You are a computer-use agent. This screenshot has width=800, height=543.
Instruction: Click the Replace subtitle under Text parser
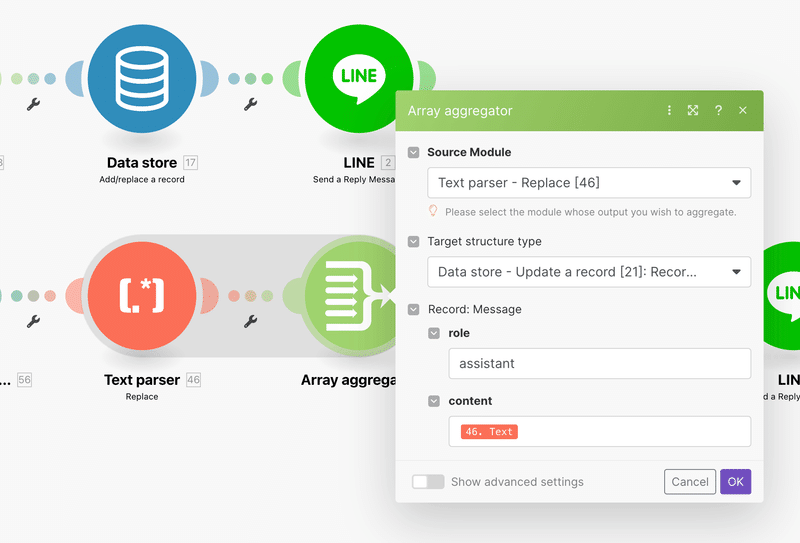click(x=142, y=397)
